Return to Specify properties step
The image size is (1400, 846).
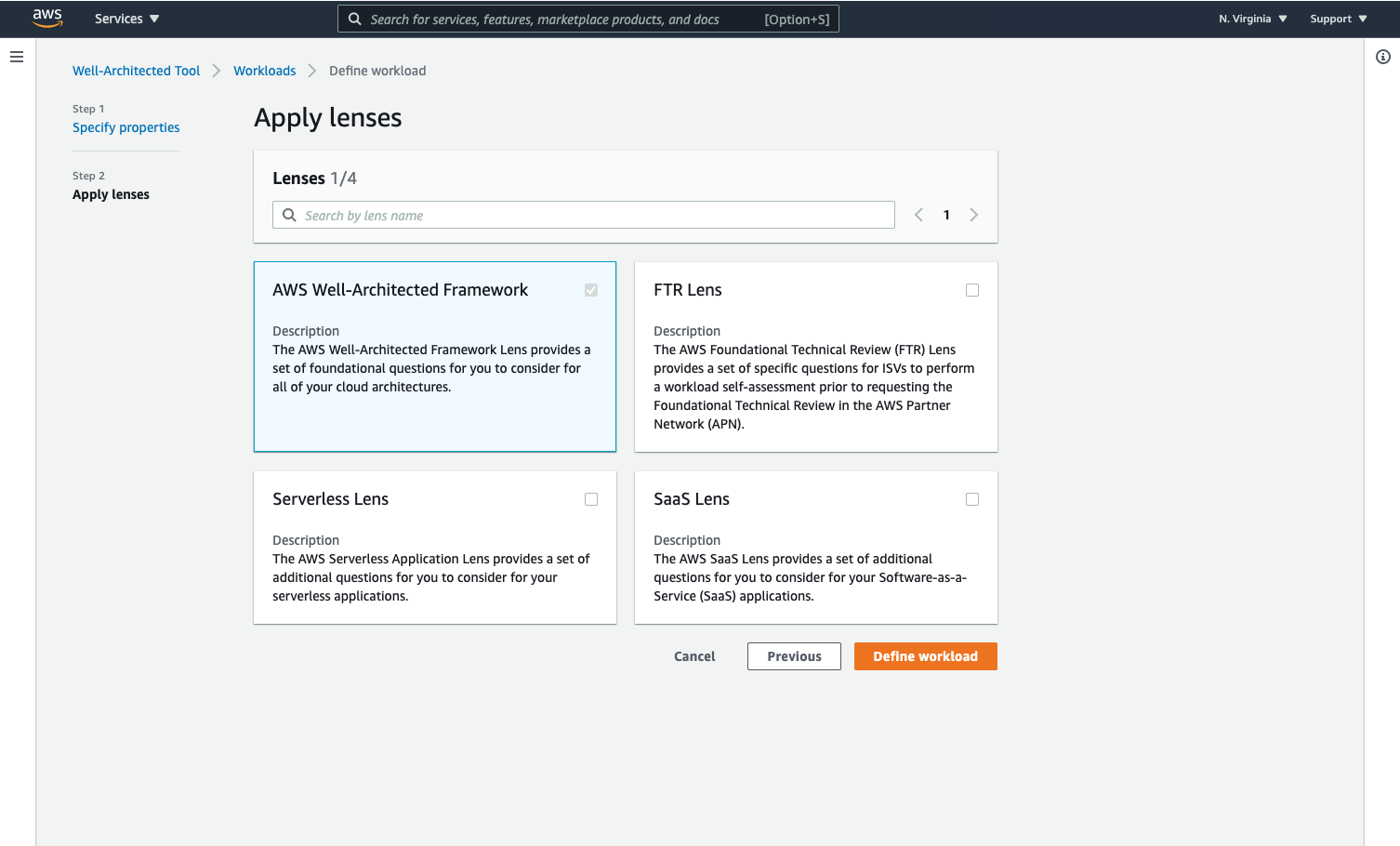pyautogui.click(x=126, y=127)
